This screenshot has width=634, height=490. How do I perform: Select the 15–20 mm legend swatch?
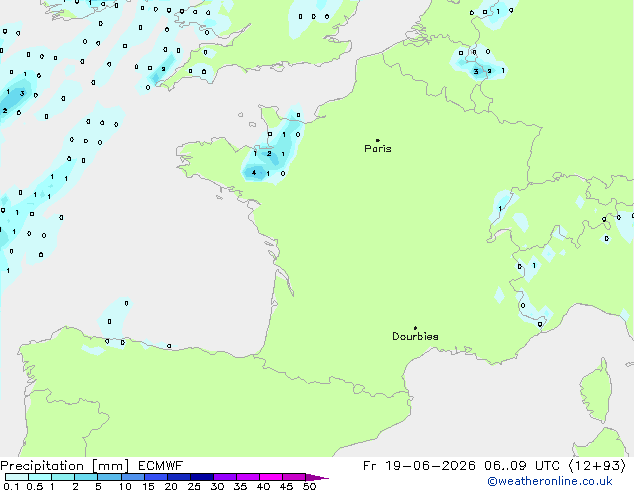tap(156, 477)
